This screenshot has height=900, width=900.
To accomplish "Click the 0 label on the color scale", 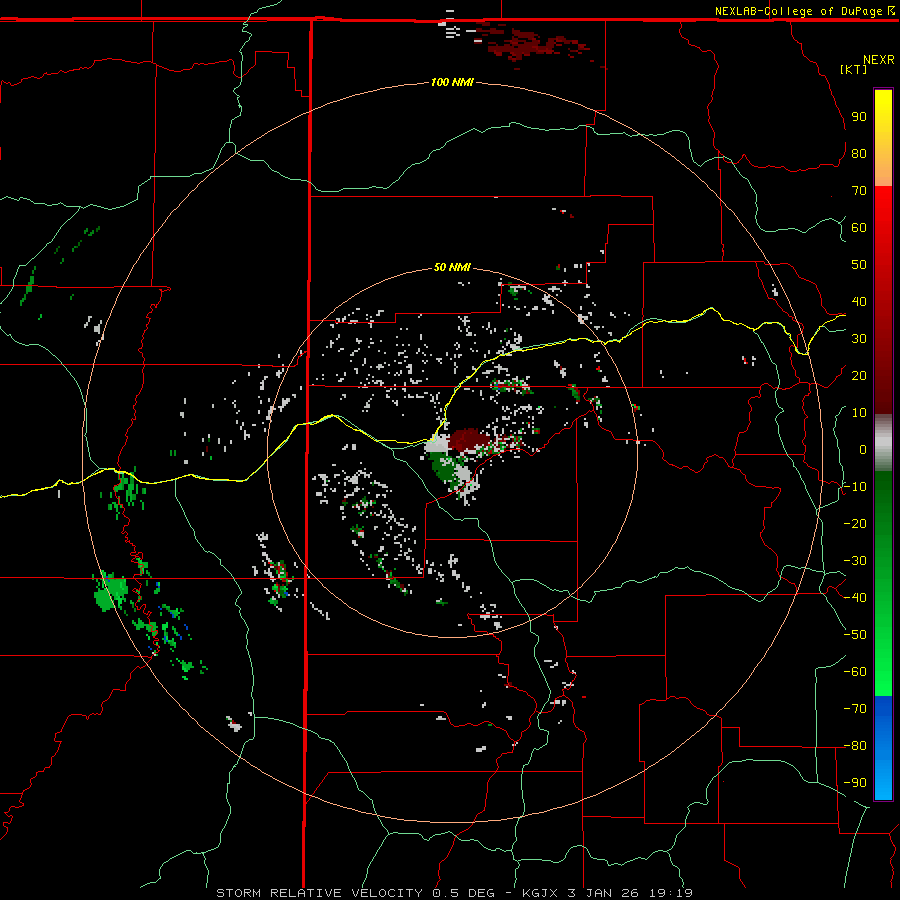I will (x=863, y=450).
